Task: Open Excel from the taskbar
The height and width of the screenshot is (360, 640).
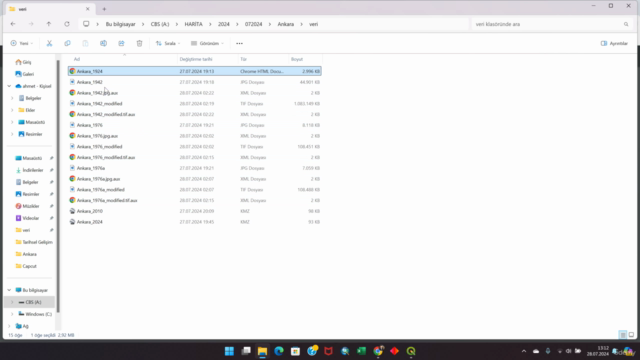Action: coord(361,351)
